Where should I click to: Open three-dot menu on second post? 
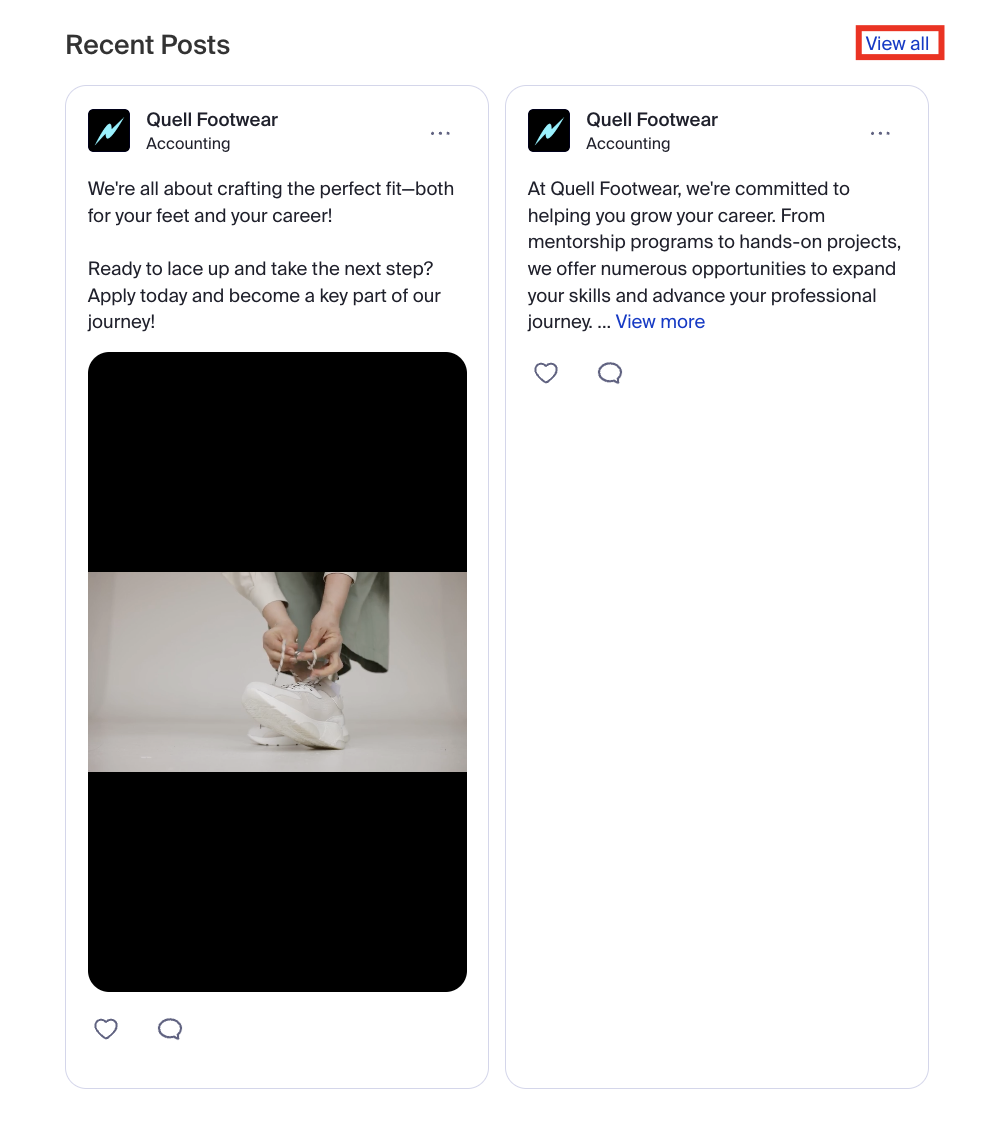(x=880, y=133)
